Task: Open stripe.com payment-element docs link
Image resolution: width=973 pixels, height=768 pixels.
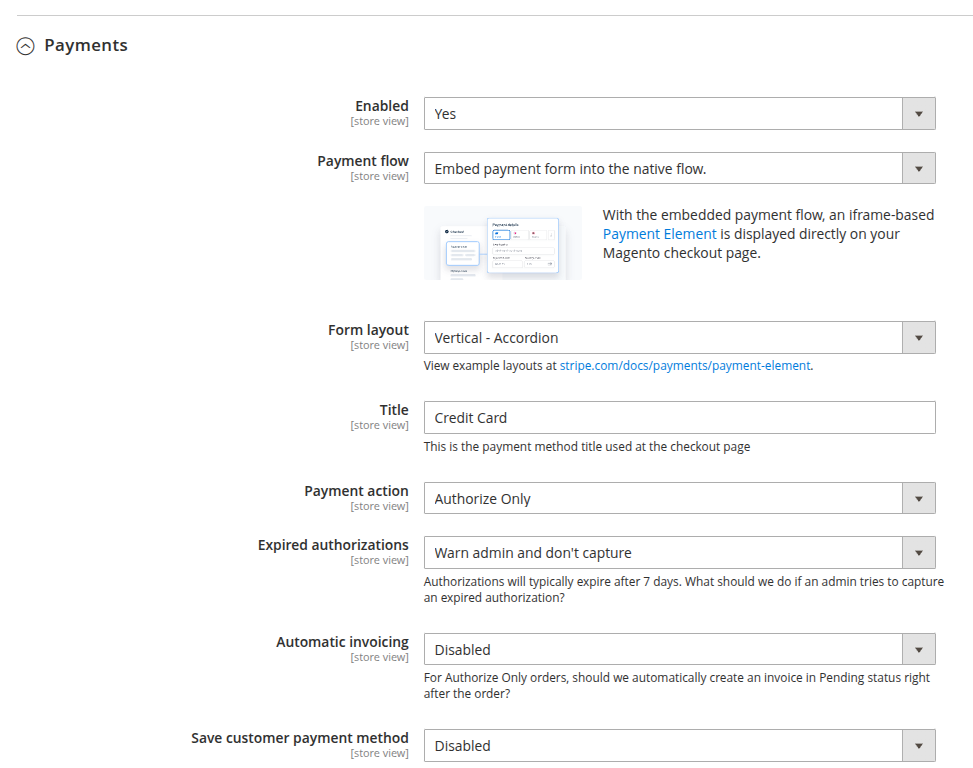Action: point(684,366)
